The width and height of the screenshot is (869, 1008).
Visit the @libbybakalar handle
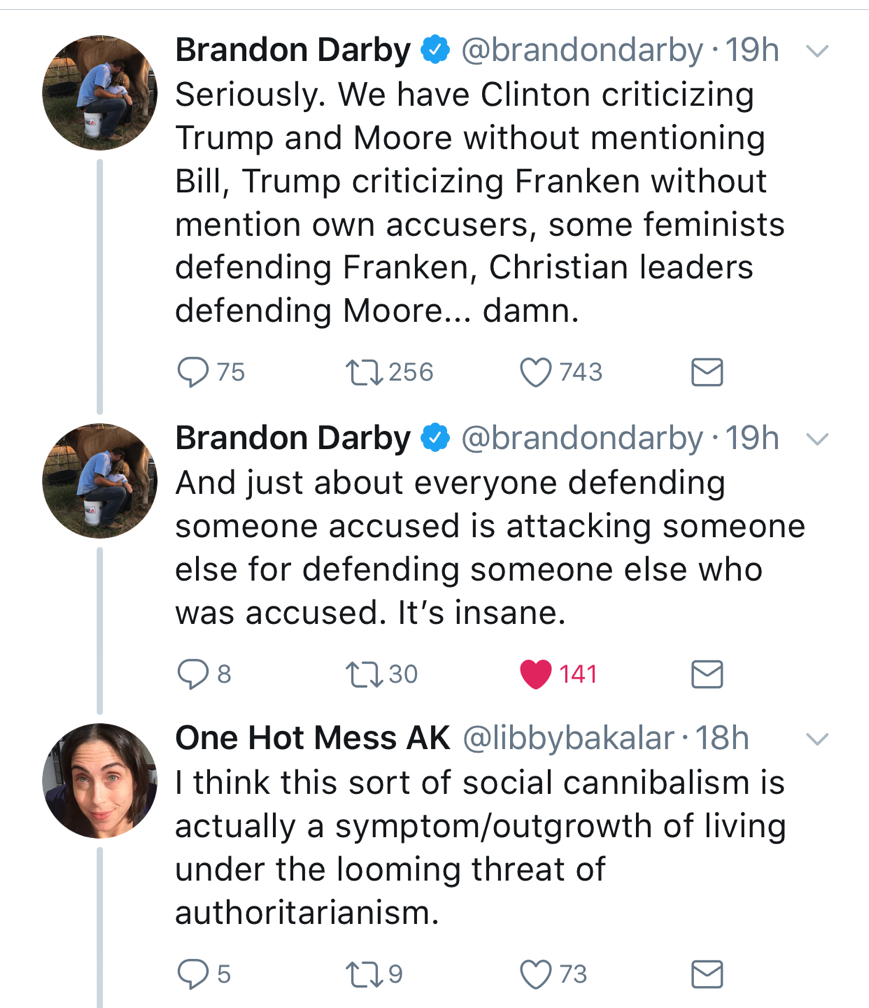click(x=566, y=738)
